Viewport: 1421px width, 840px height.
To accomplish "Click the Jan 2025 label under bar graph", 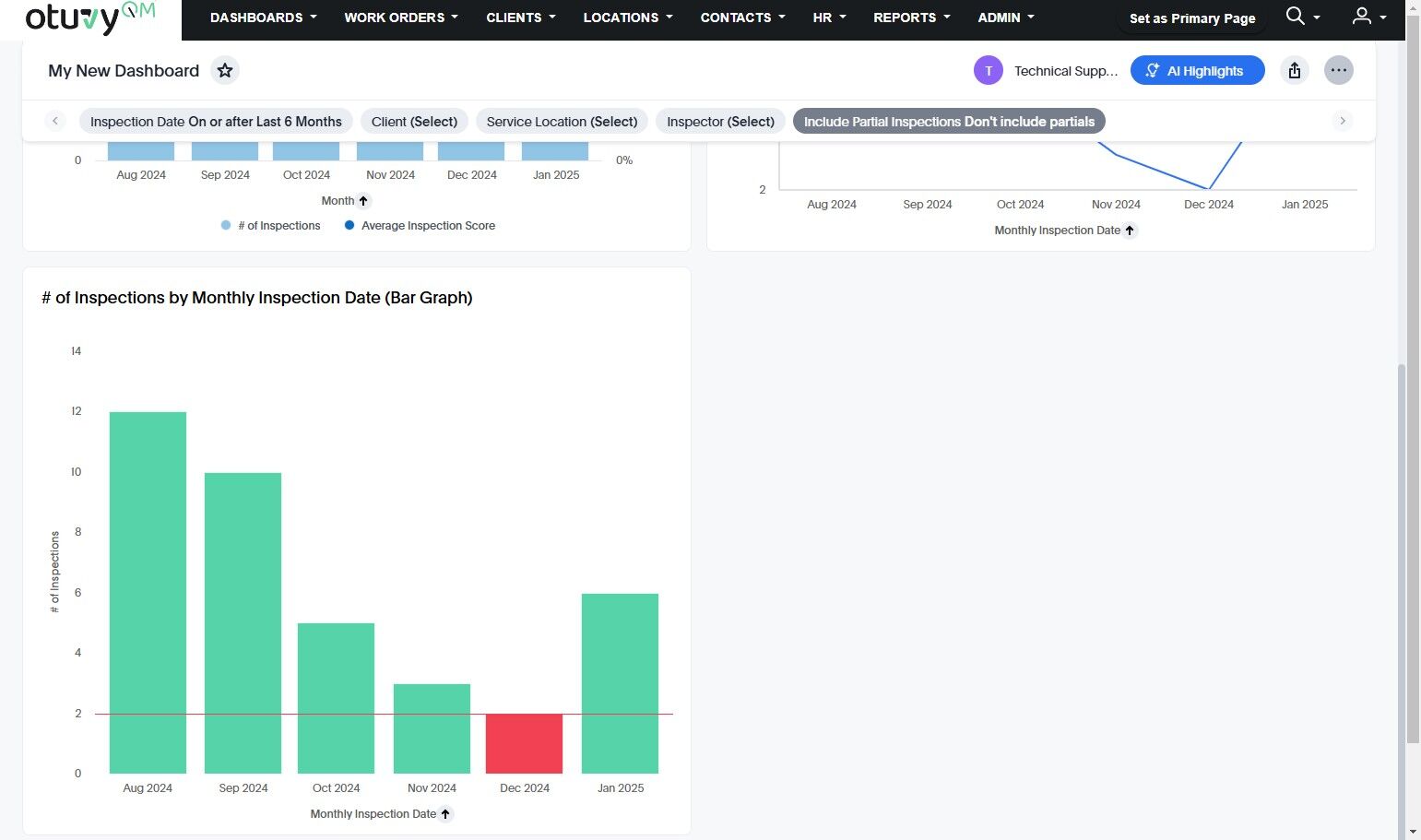I will point(621,788).
